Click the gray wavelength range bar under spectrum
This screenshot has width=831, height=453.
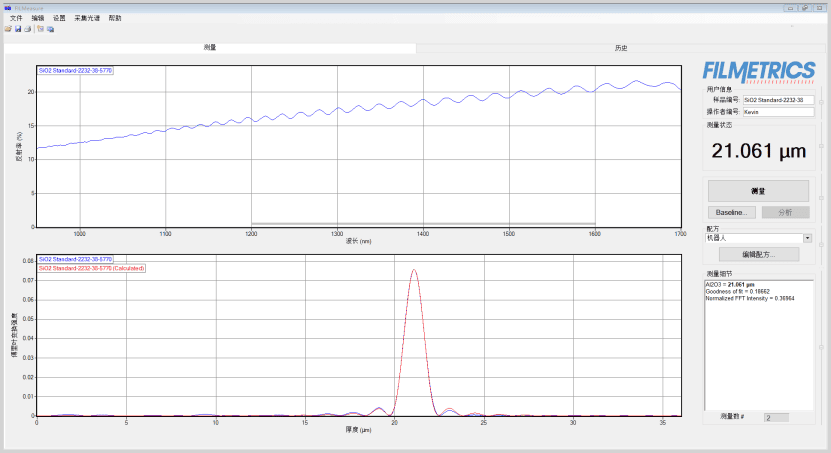(x=423, y=224)
